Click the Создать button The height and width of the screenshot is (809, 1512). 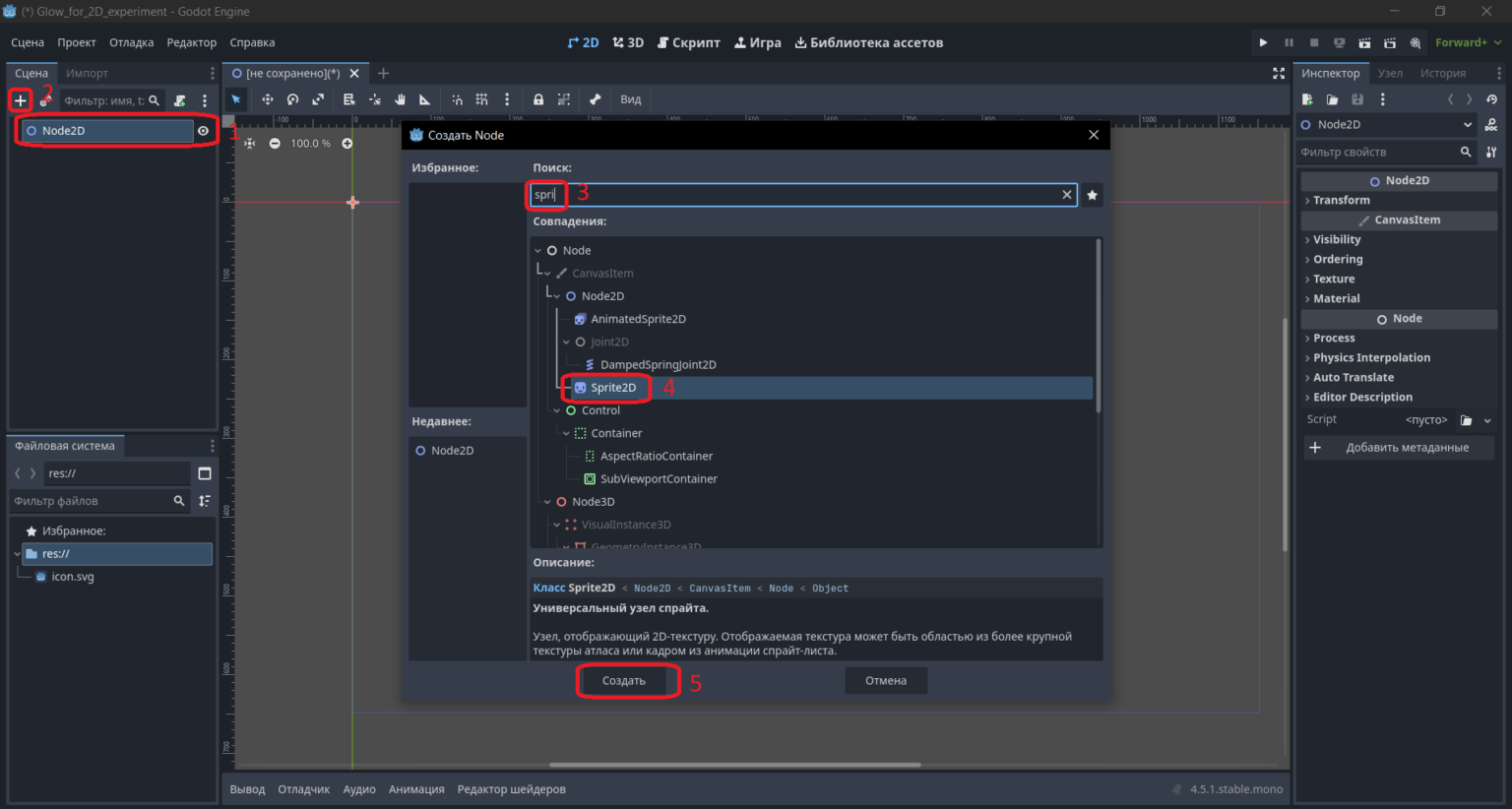coord(624,681)
